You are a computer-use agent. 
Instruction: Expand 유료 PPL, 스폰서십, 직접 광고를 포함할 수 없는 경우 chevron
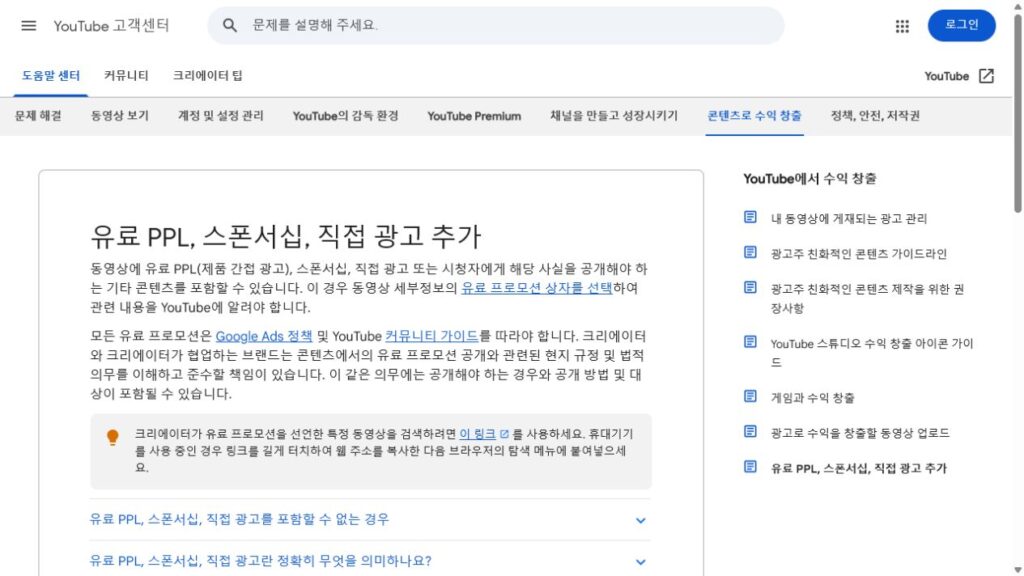(x=641, y=520)
